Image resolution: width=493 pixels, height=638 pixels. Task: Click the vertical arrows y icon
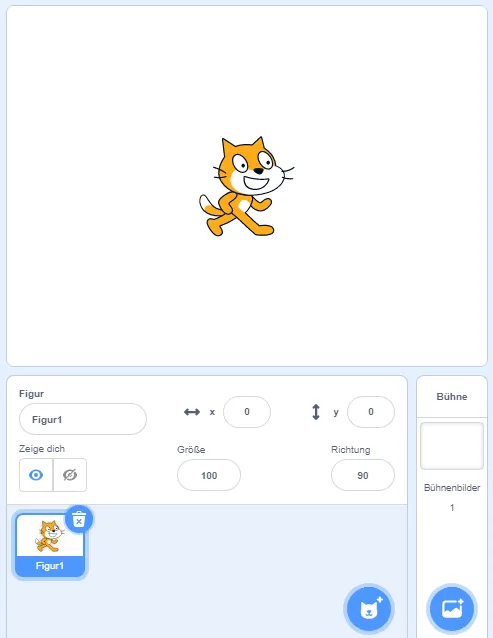pyautogui.click(x=316, y=412)
